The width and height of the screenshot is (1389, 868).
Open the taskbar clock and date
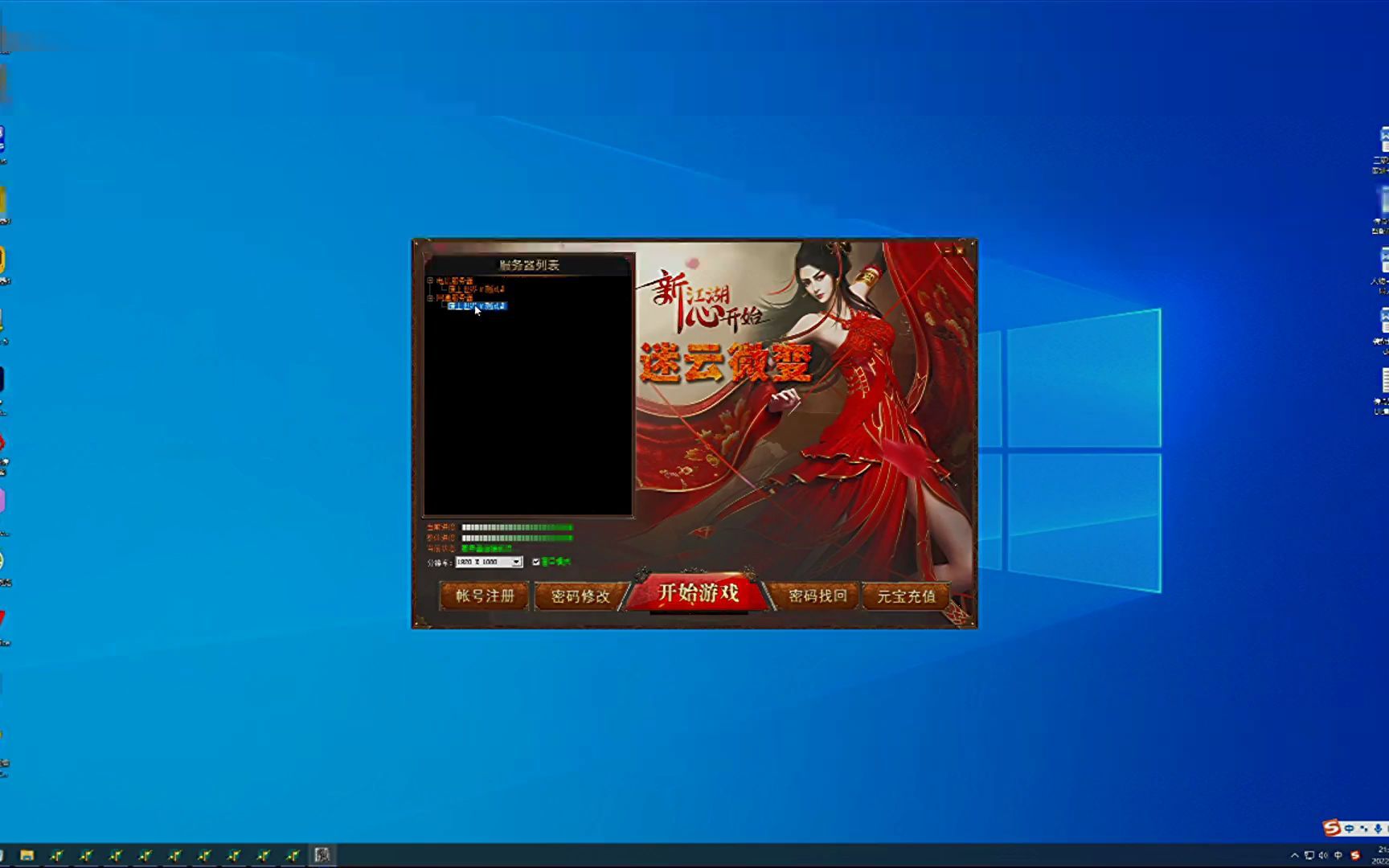pyautogui.click(x=1382, y=855)
